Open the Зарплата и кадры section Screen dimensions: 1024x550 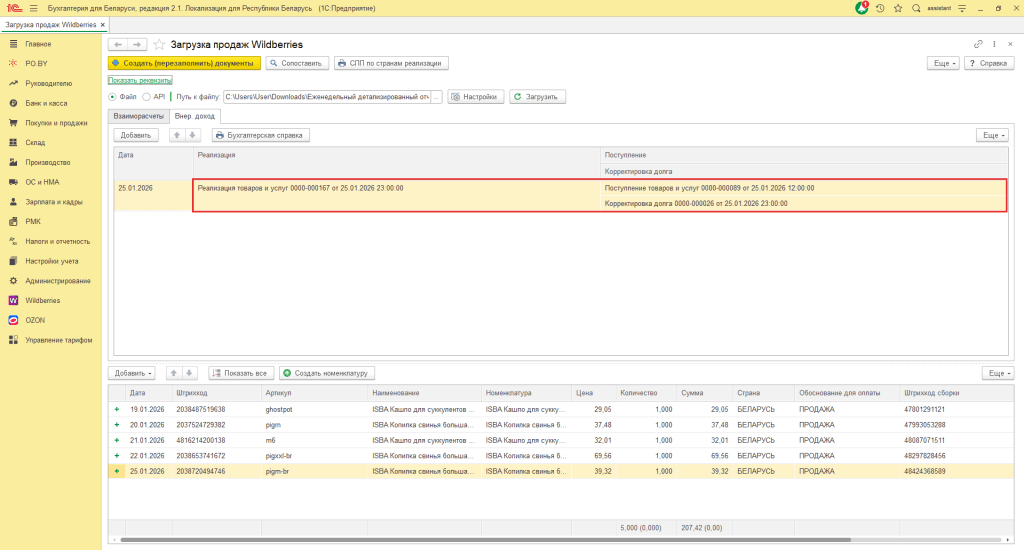(x=54, y=202)
